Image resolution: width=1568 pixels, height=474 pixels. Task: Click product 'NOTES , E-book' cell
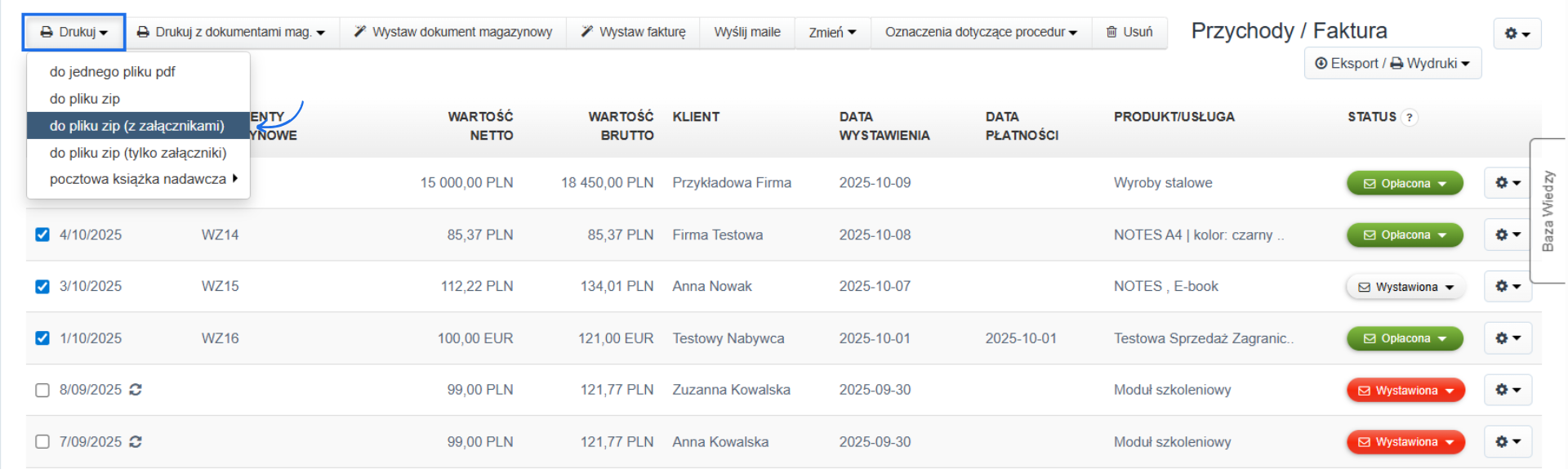[x=1165, y=286]
